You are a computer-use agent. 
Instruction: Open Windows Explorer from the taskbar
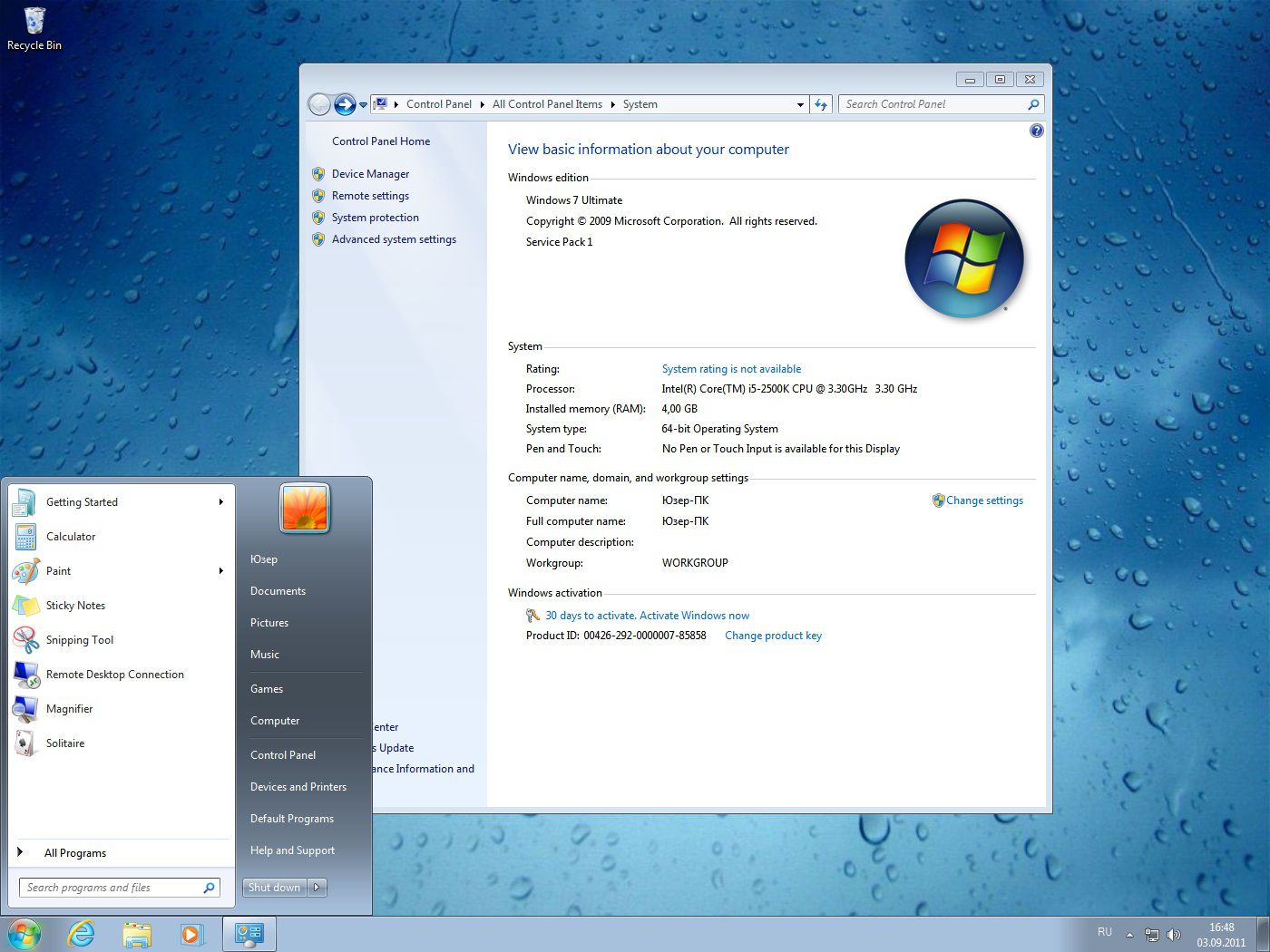click(137, 934)
